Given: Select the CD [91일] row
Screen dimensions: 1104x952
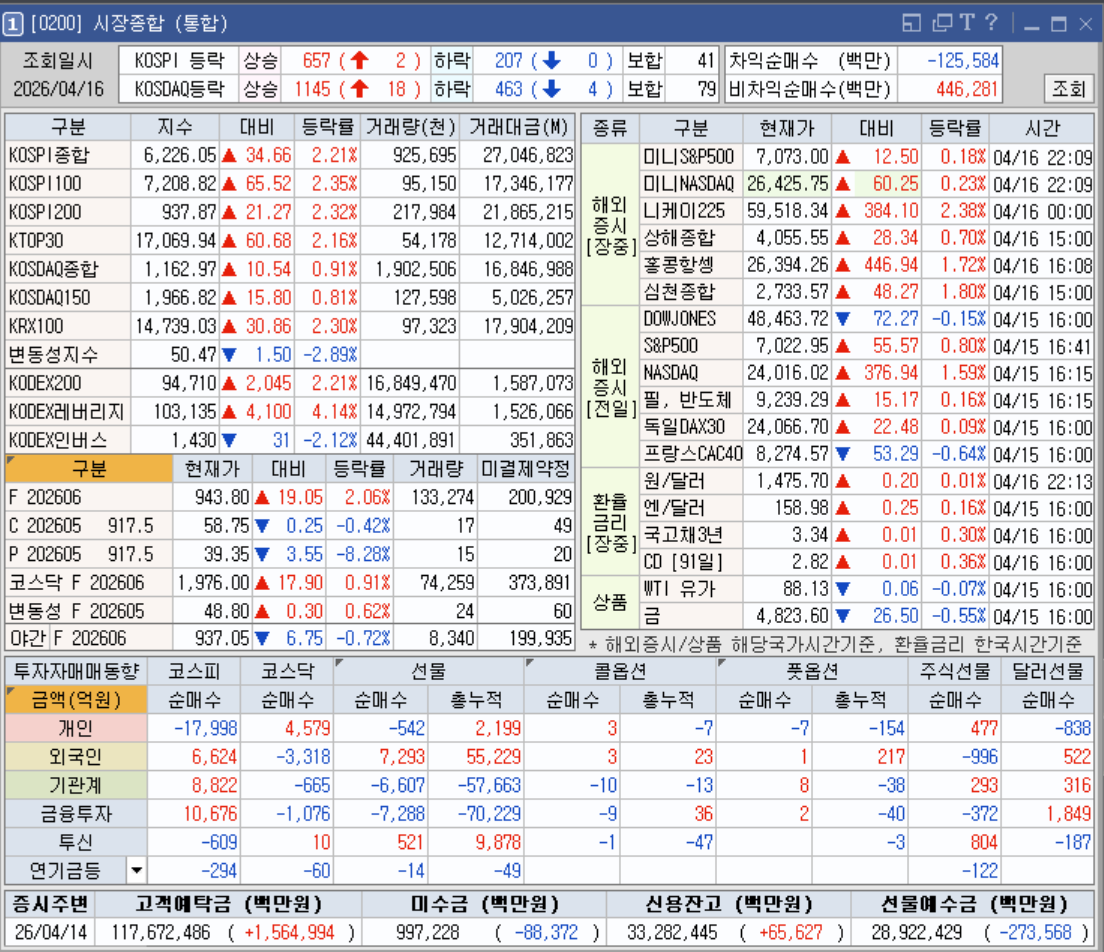Looking at the screenshot, I should click(x=691, y=562).
